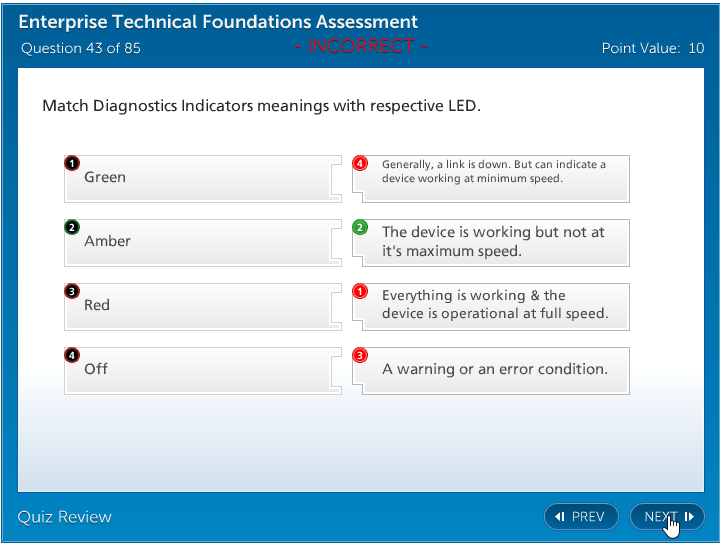
Task: Click the red INCORRECT status text
Action: click(361, 46)
